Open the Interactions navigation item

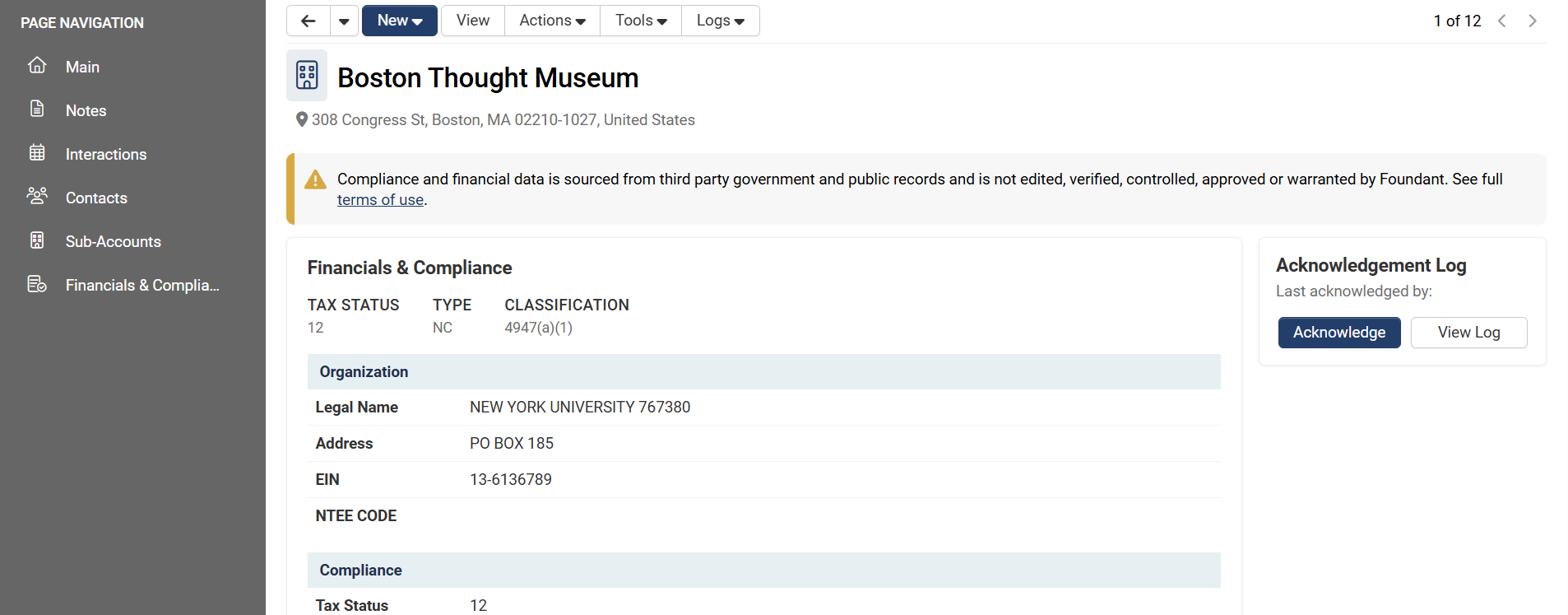pos(106,154)
